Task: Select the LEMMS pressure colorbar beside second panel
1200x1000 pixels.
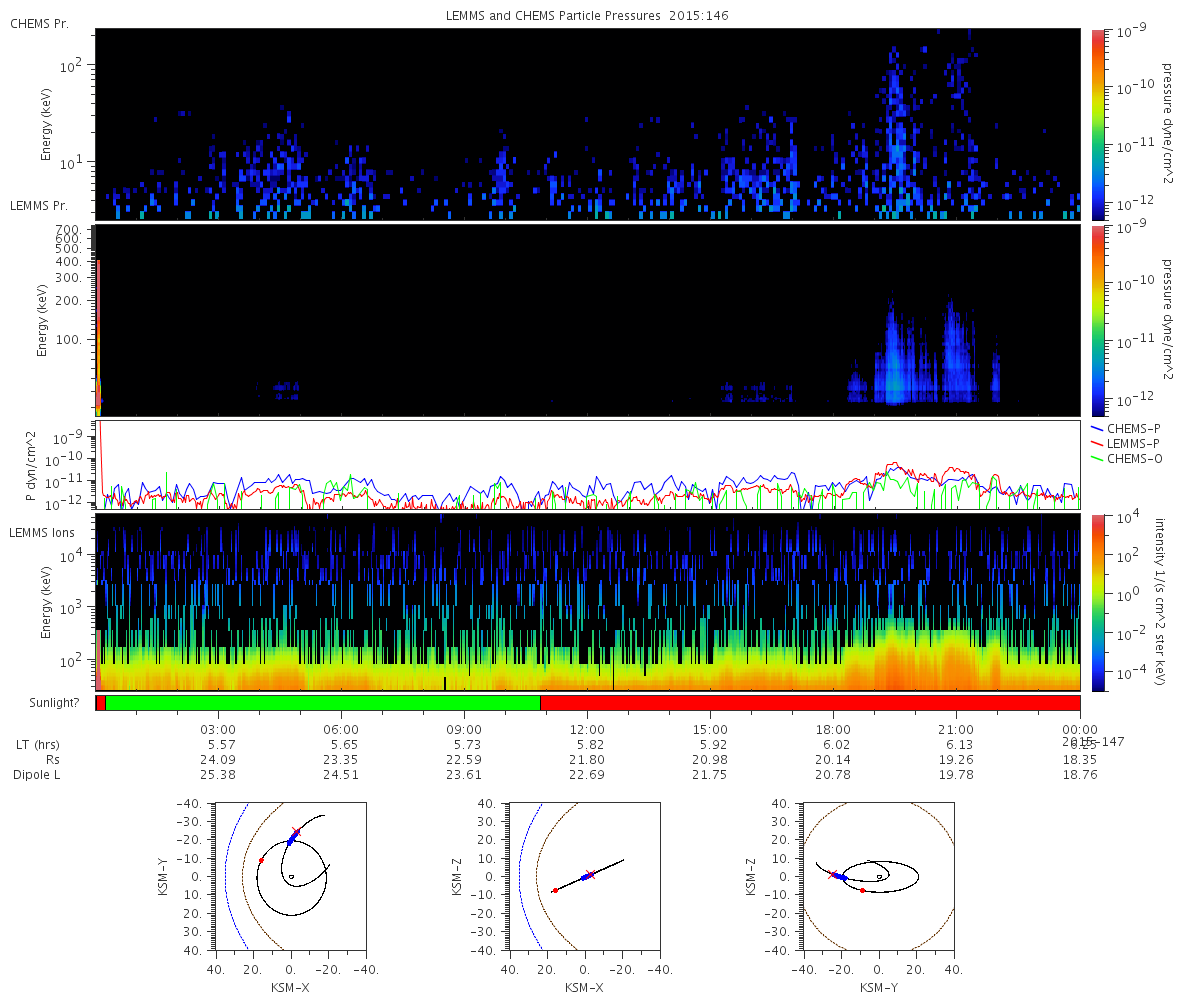Action: (1098, 320)
